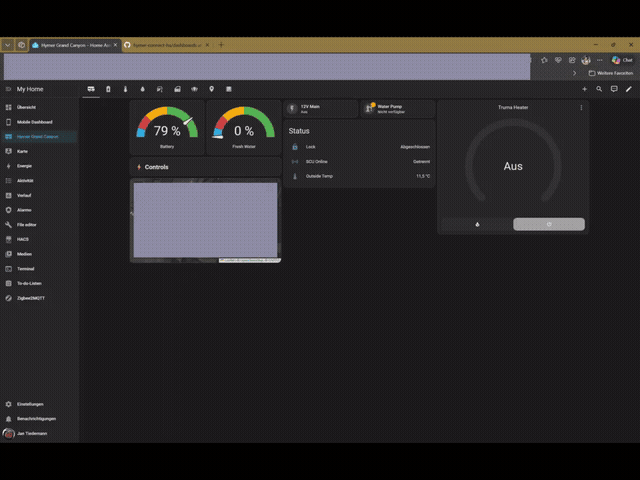640x480 pixels.
Task: Open the Assist chat bubble icon
Action: click(614, 89)
